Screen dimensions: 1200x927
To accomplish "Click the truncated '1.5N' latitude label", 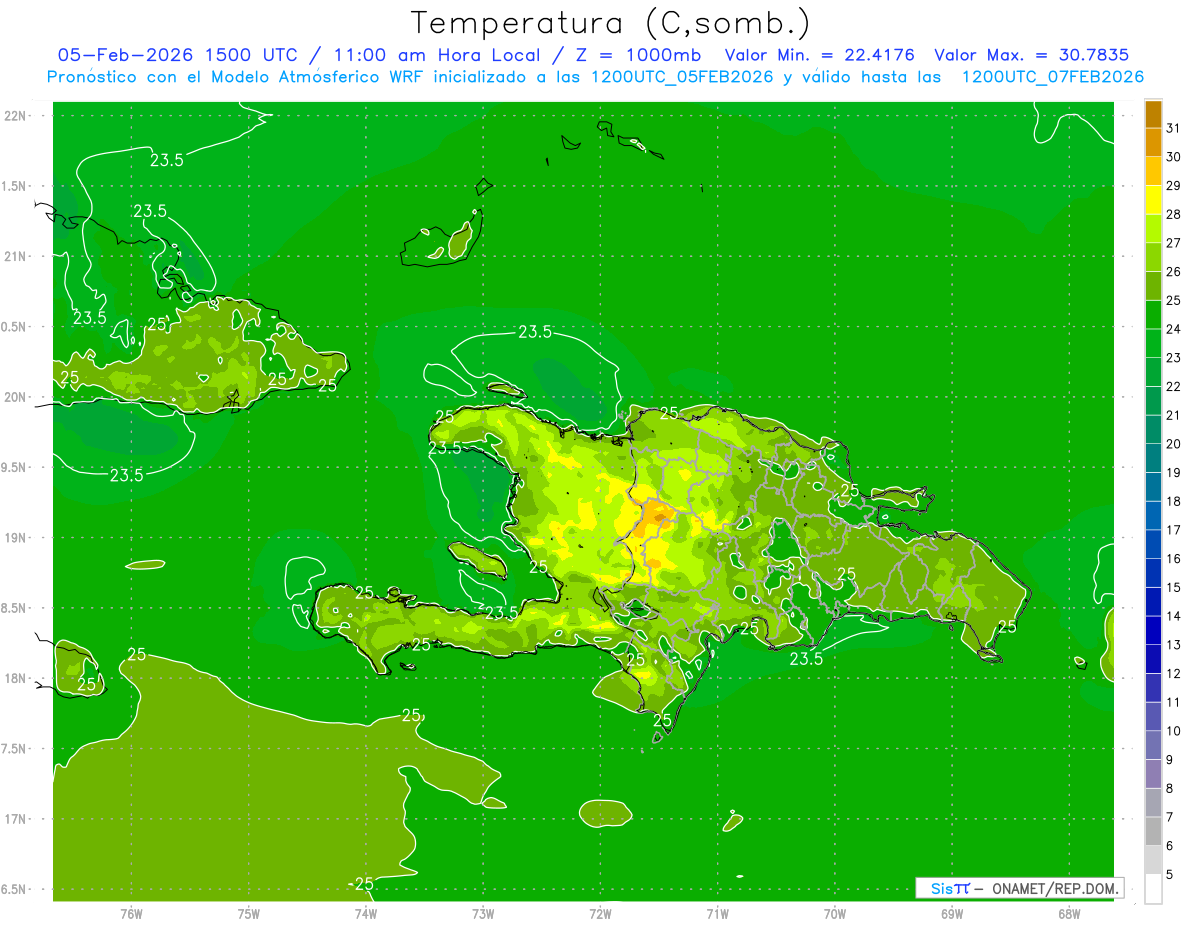I will coord(13,187).
